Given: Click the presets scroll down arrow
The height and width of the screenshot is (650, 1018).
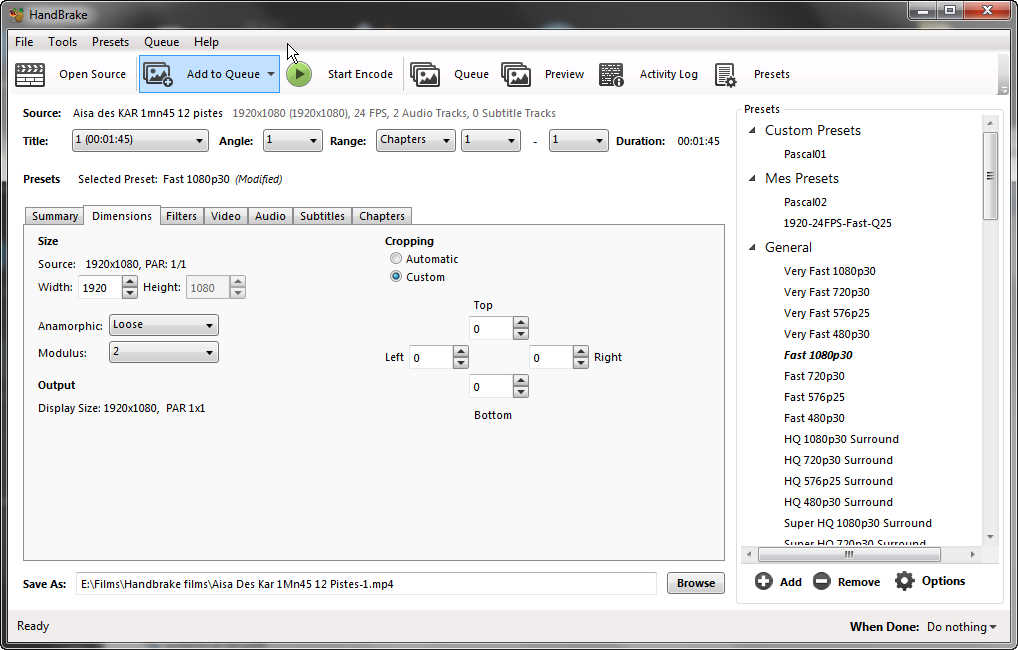Looking at the screenshot, I should [x=990, y=536].
